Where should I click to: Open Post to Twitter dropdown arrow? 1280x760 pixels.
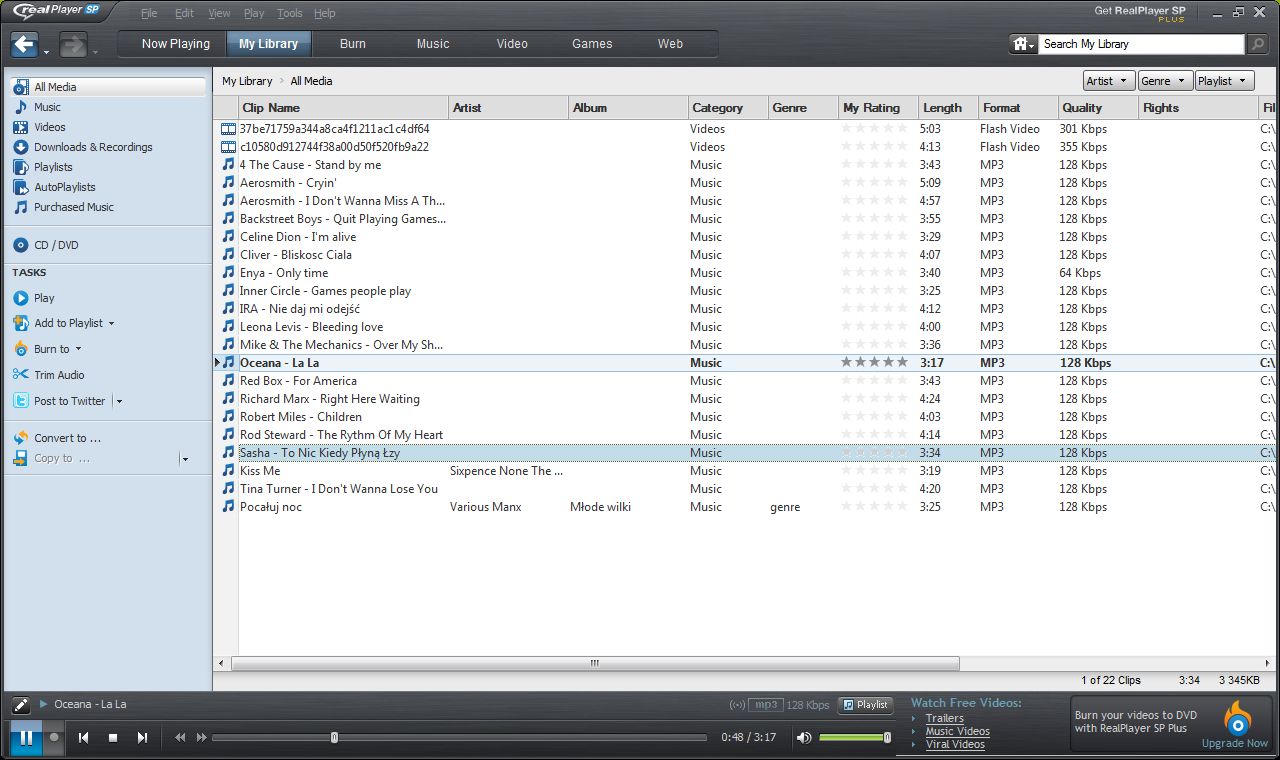[x=119, y=401]
